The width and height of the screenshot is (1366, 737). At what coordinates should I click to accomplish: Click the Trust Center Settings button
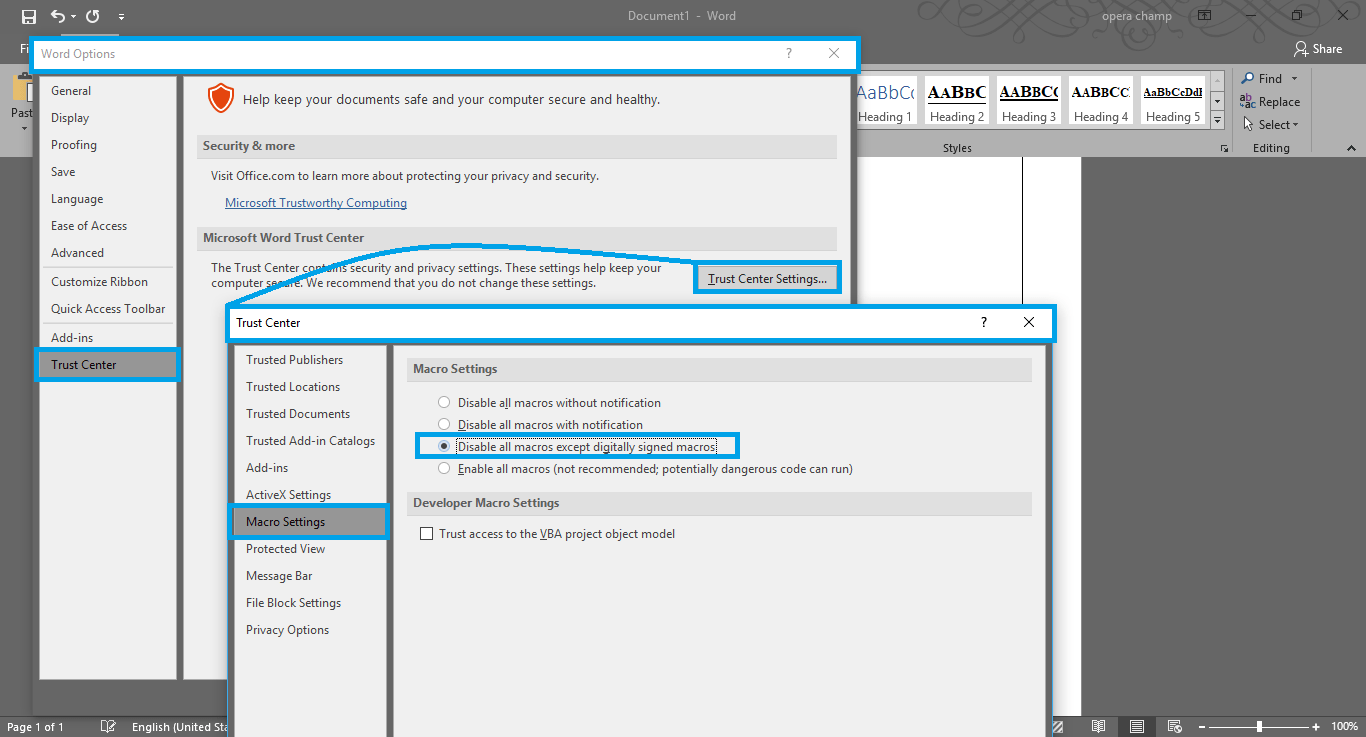(x=767, y=277)
